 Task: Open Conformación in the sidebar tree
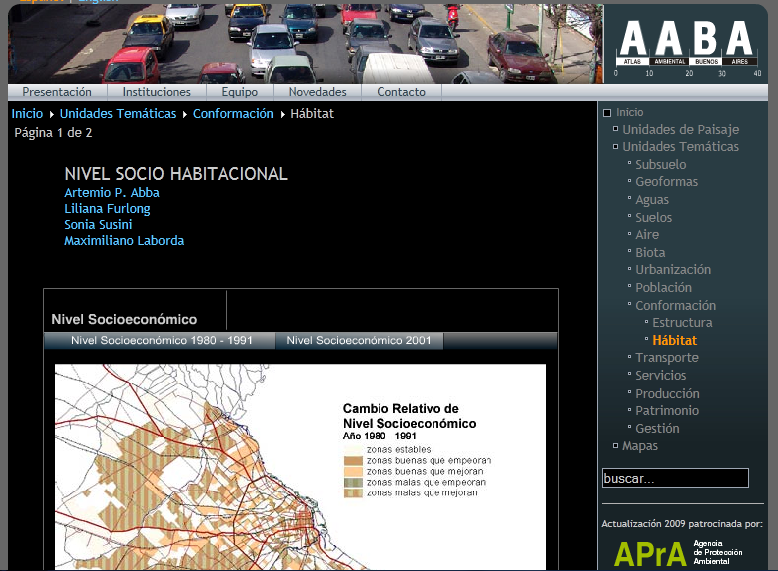point(675,305)
